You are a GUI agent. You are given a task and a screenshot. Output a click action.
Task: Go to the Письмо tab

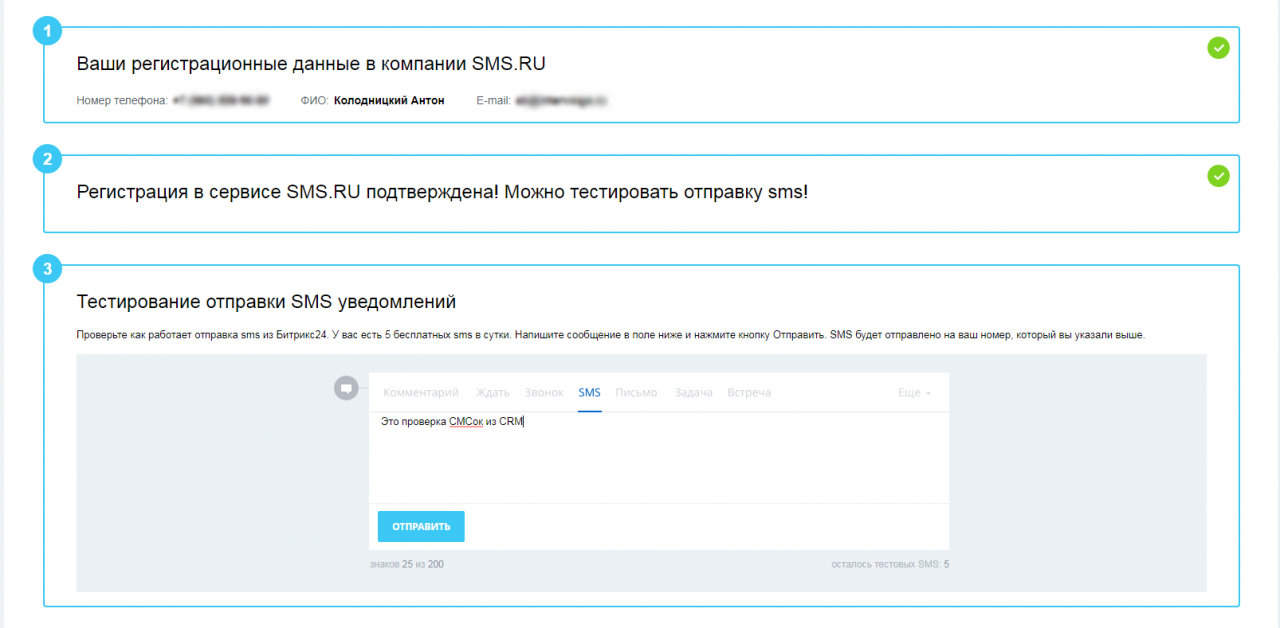click(636, 393)
